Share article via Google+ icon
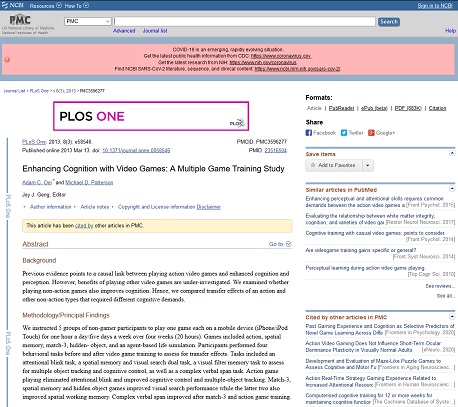Image resolution: width=458 pixels, height=407 pixels. 371,133
